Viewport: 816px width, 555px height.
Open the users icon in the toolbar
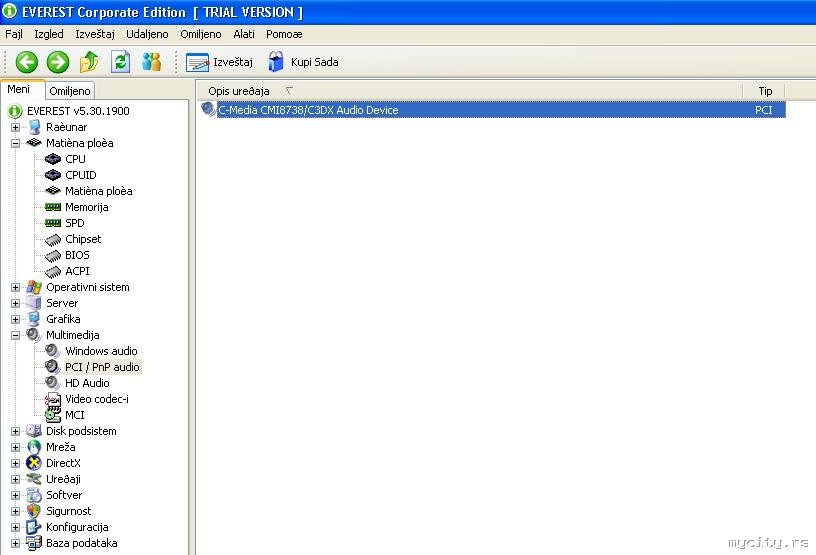(x=151, y=62)
